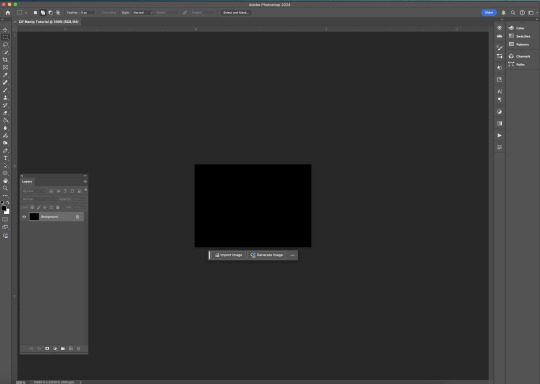
Task: Add layer mask icon
Action: (47, 349)
